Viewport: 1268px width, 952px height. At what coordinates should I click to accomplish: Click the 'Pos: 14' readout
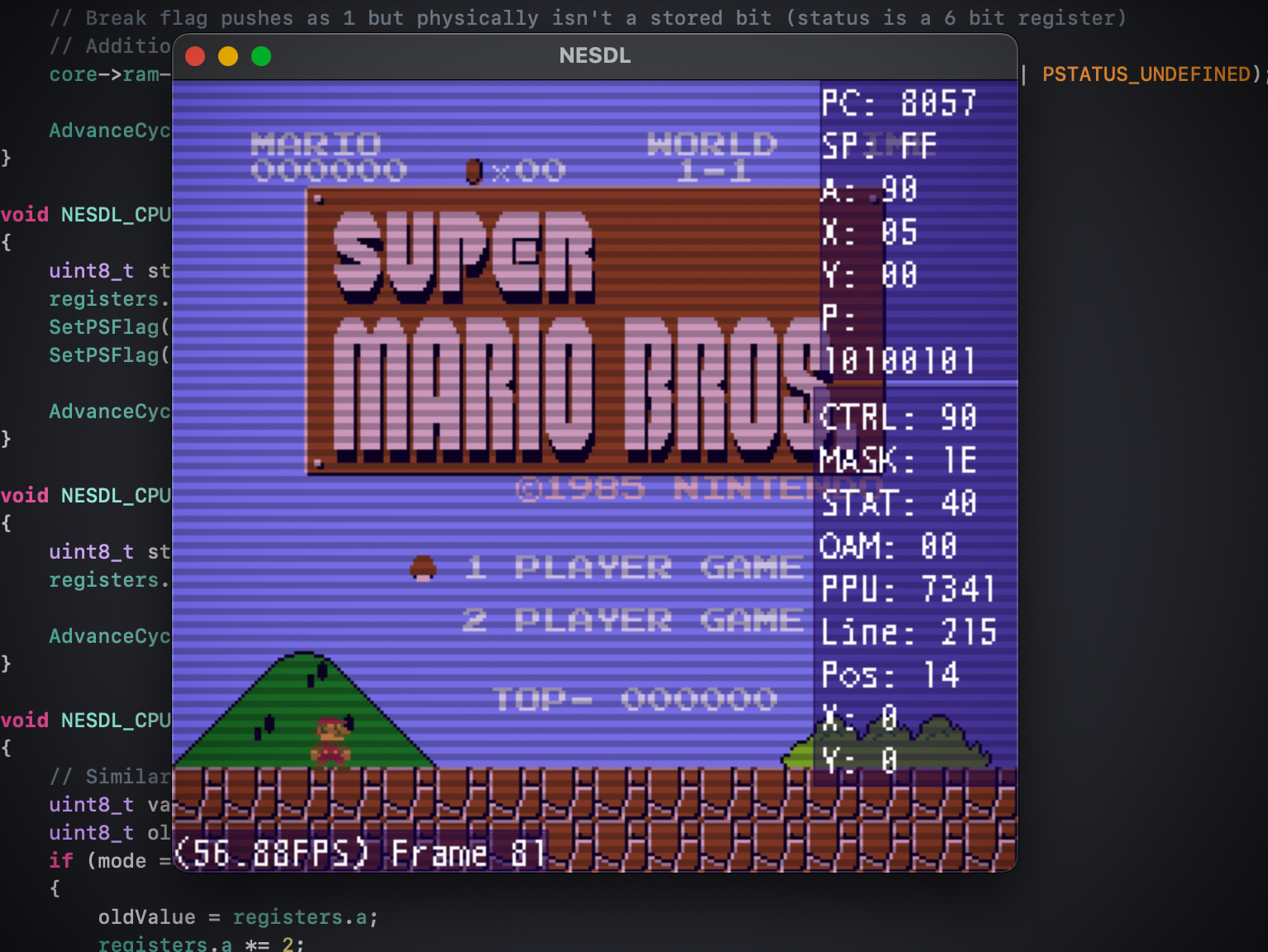(x=890, y=675)
